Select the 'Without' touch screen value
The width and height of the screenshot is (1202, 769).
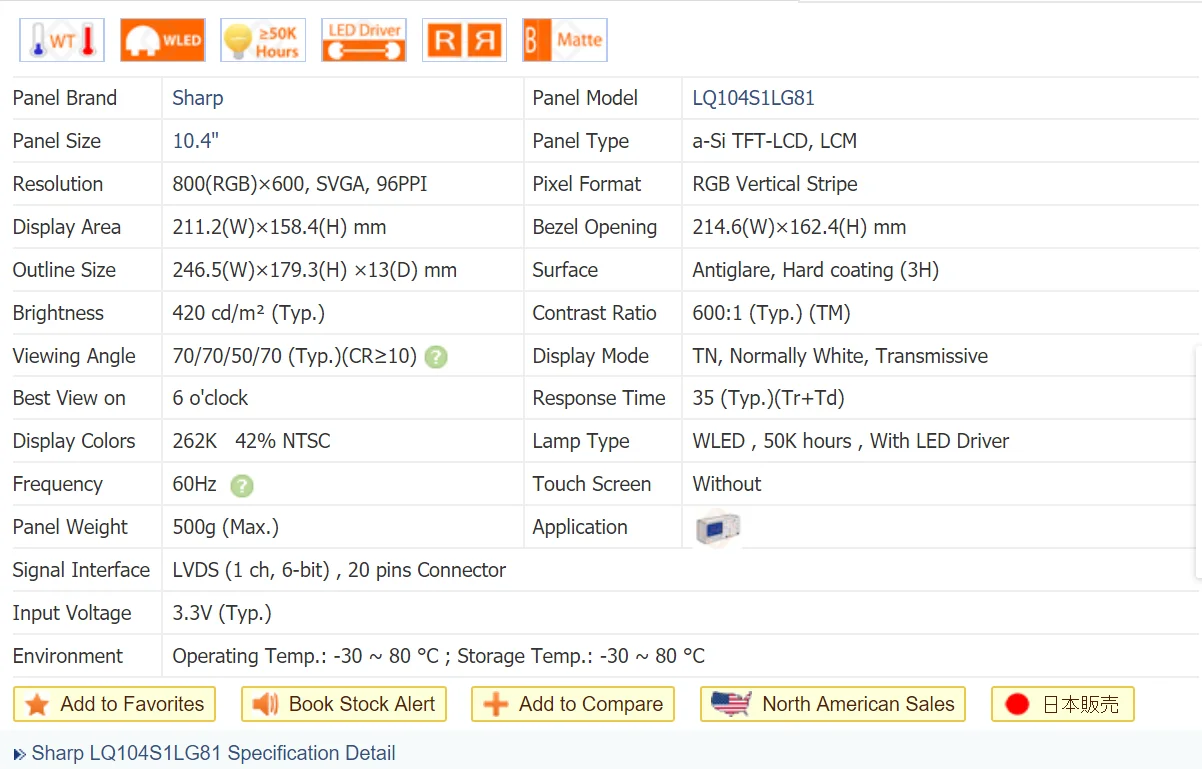point(727,484)
